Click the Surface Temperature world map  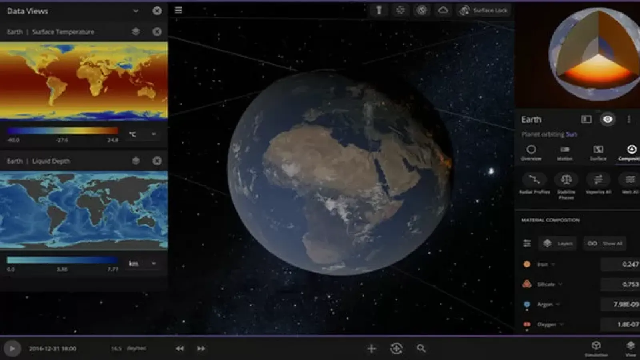coord(84,81)
